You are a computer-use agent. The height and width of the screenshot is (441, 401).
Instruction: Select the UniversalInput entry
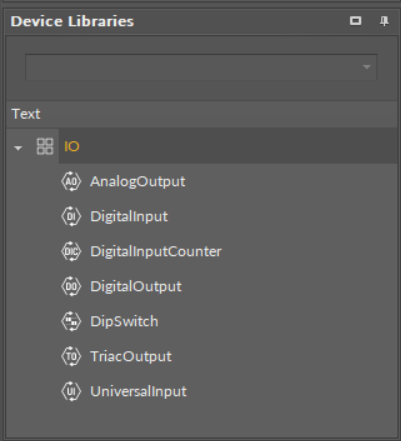[138, 392]
